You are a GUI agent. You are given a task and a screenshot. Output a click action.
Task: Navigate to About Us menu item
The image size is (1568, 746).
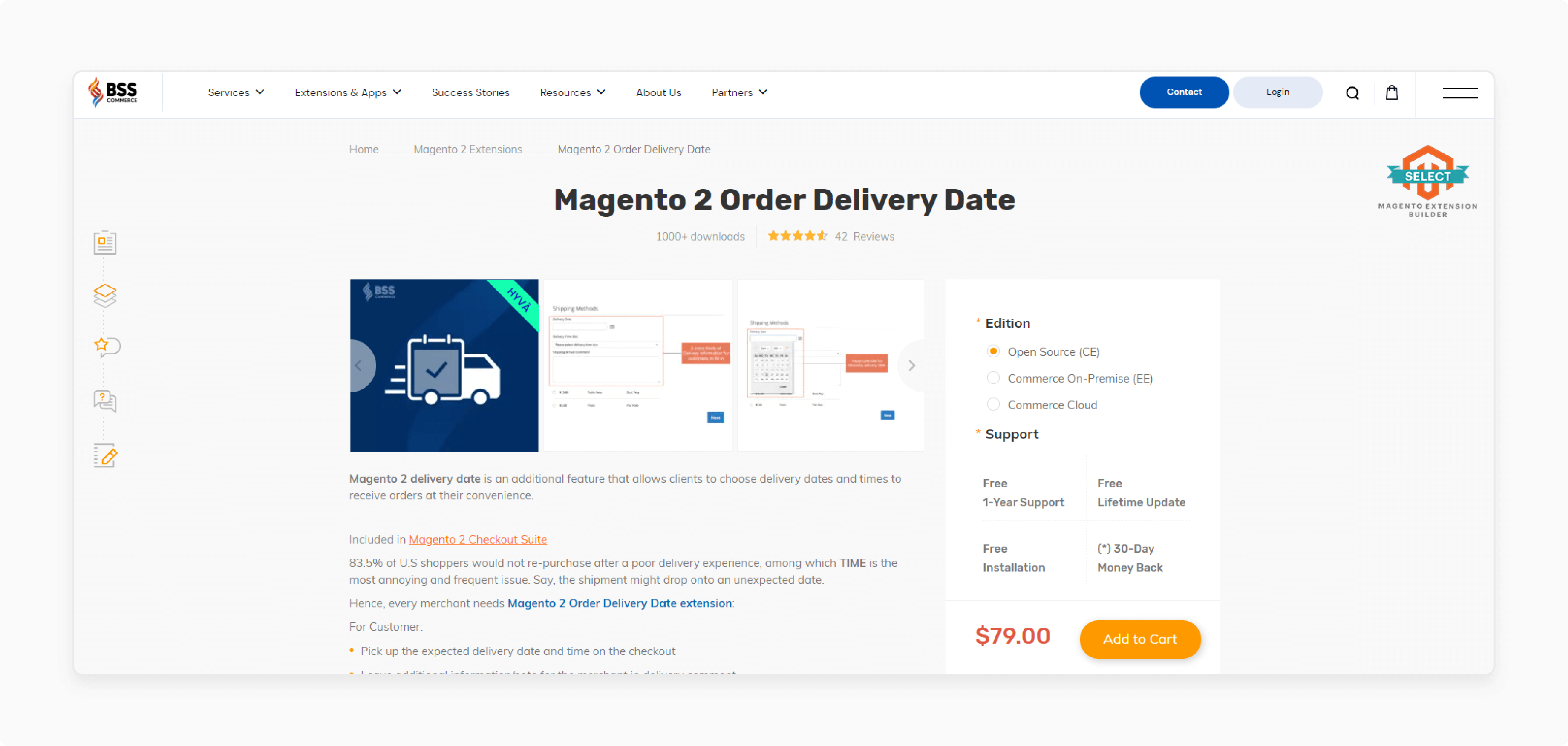(x=658, y=92)
